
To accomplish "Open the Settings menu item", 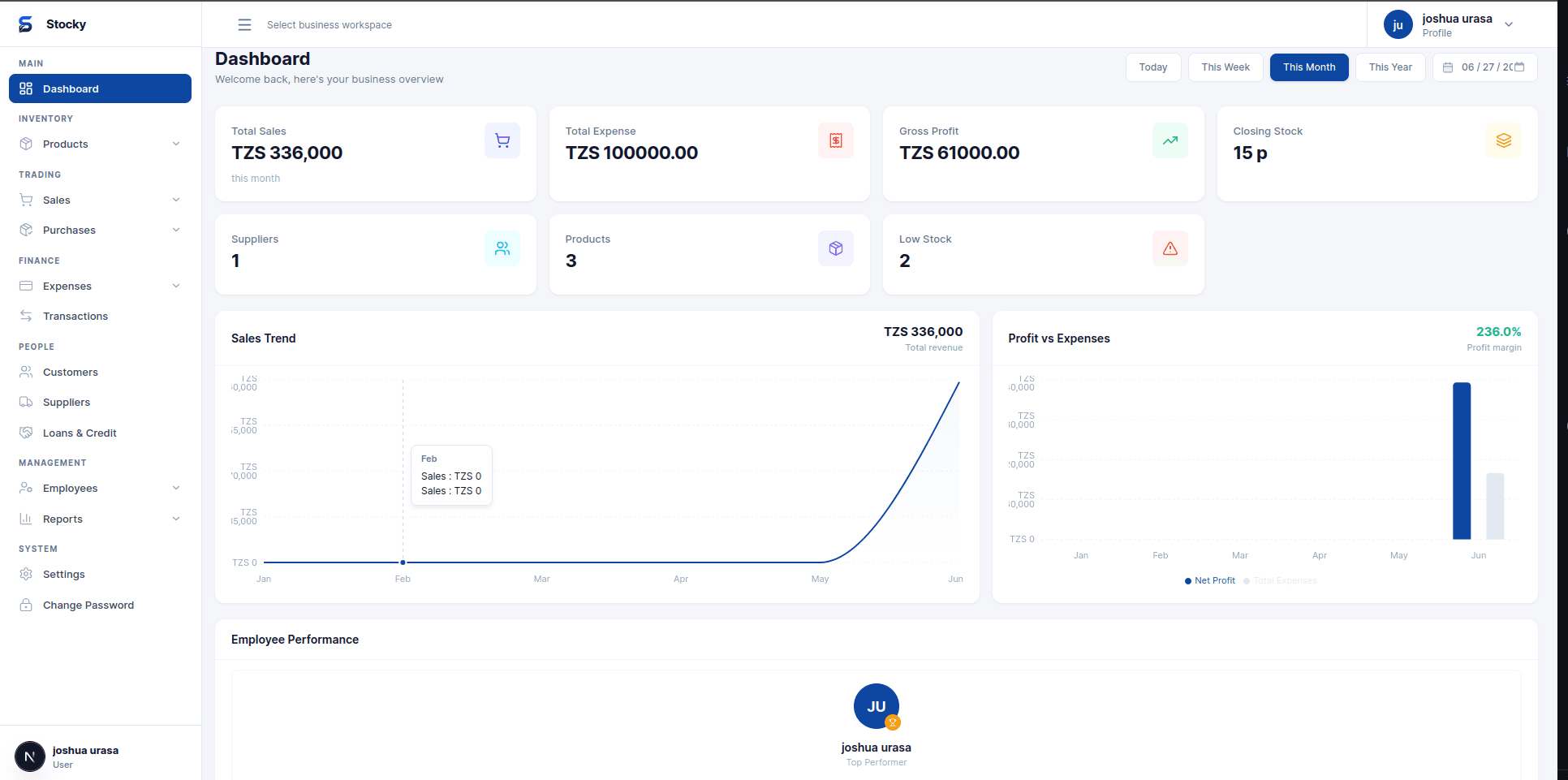I will coord(100,574).
